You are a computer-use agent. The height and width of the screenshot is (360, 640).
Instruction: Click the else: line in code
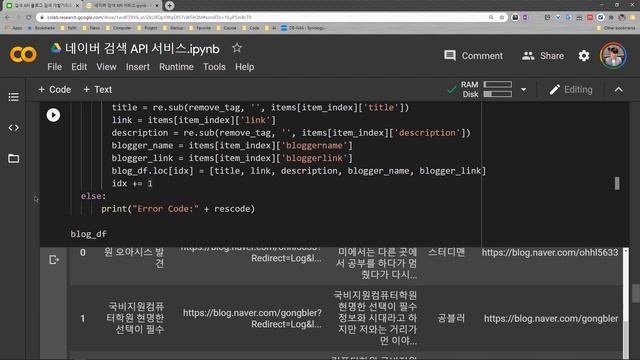(93, 196)
